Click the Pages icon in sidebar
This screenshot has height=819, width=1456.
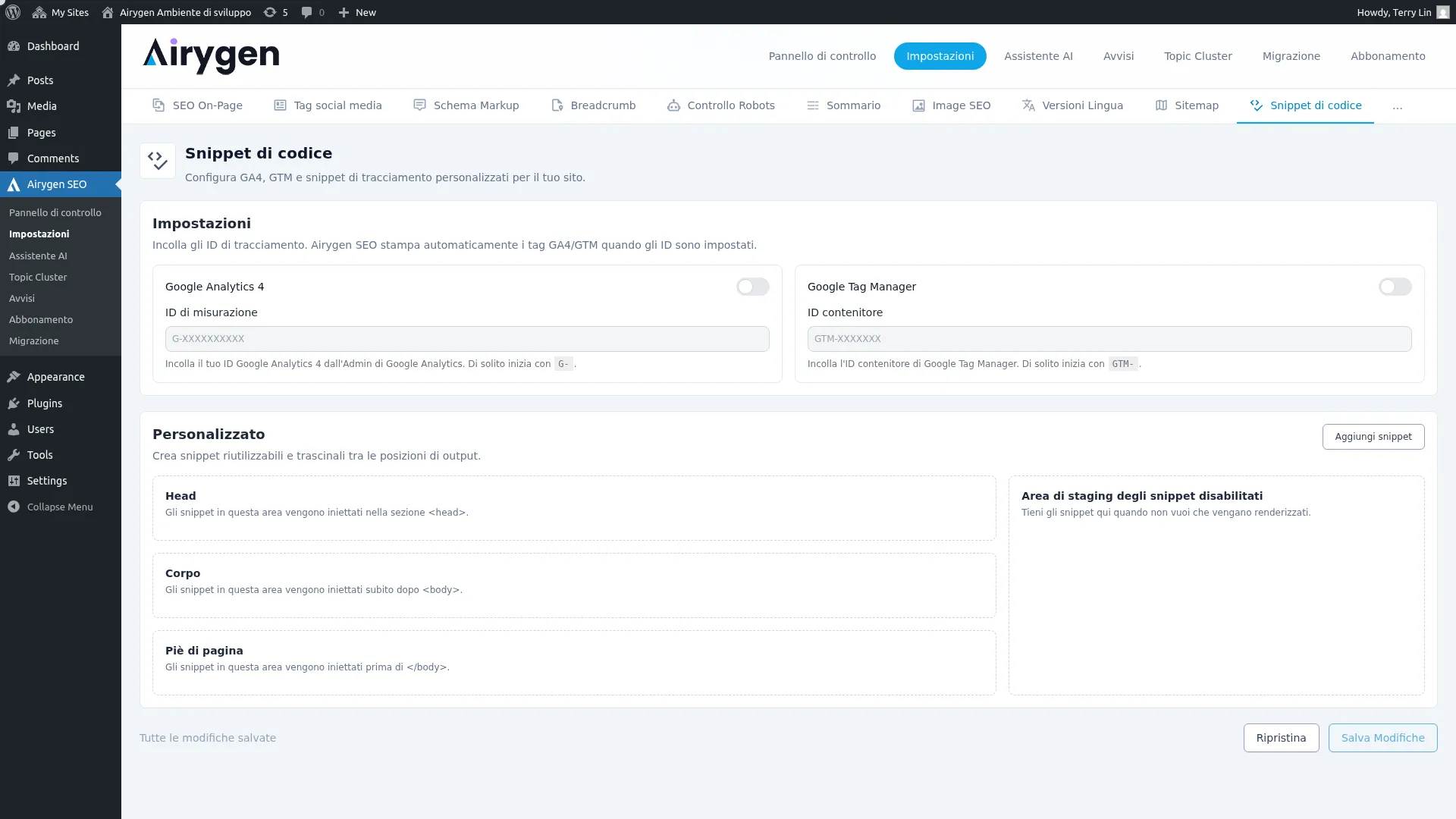pyautogui.click(x=14, y=133)
